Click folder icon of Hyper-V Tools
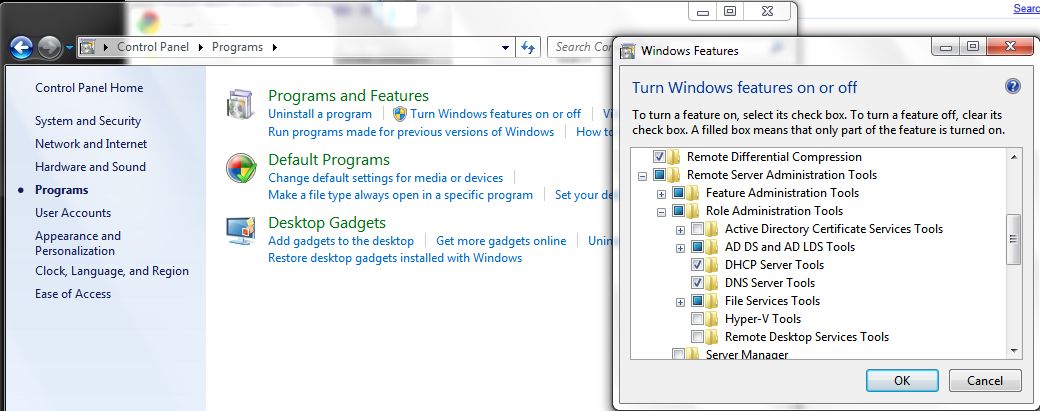 pyautogui.click(x=712, y=318)
